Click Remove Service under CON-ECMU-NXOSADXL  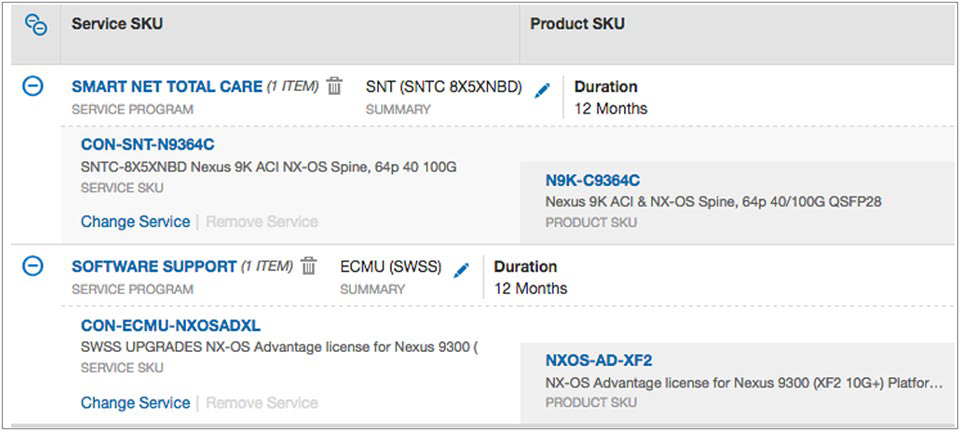point(262,402)
